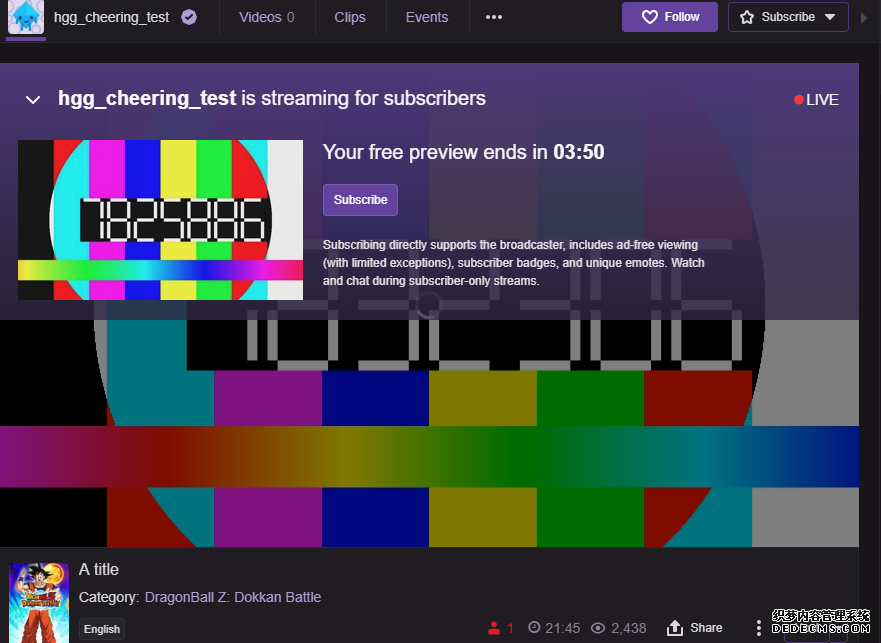Switch to the Videos tab
Screen dimensions: 881x643
(x=266, y=17)
